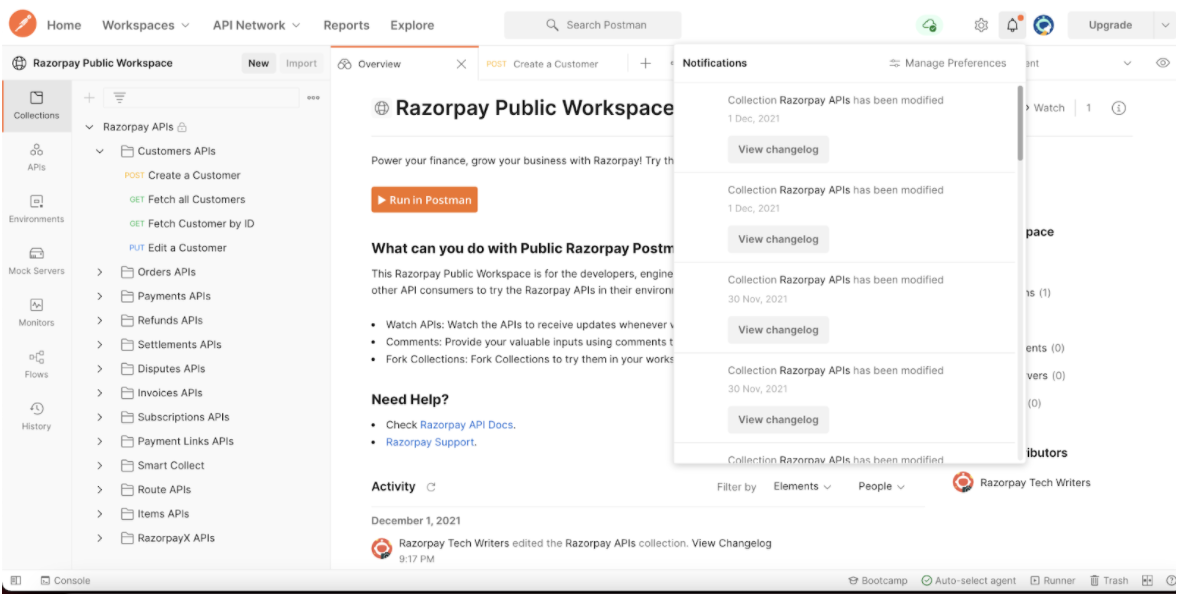The height and width of the screenshot is (594, 1178).
Task: Open the Razorpay API Docs link
Action: point(466,424)
